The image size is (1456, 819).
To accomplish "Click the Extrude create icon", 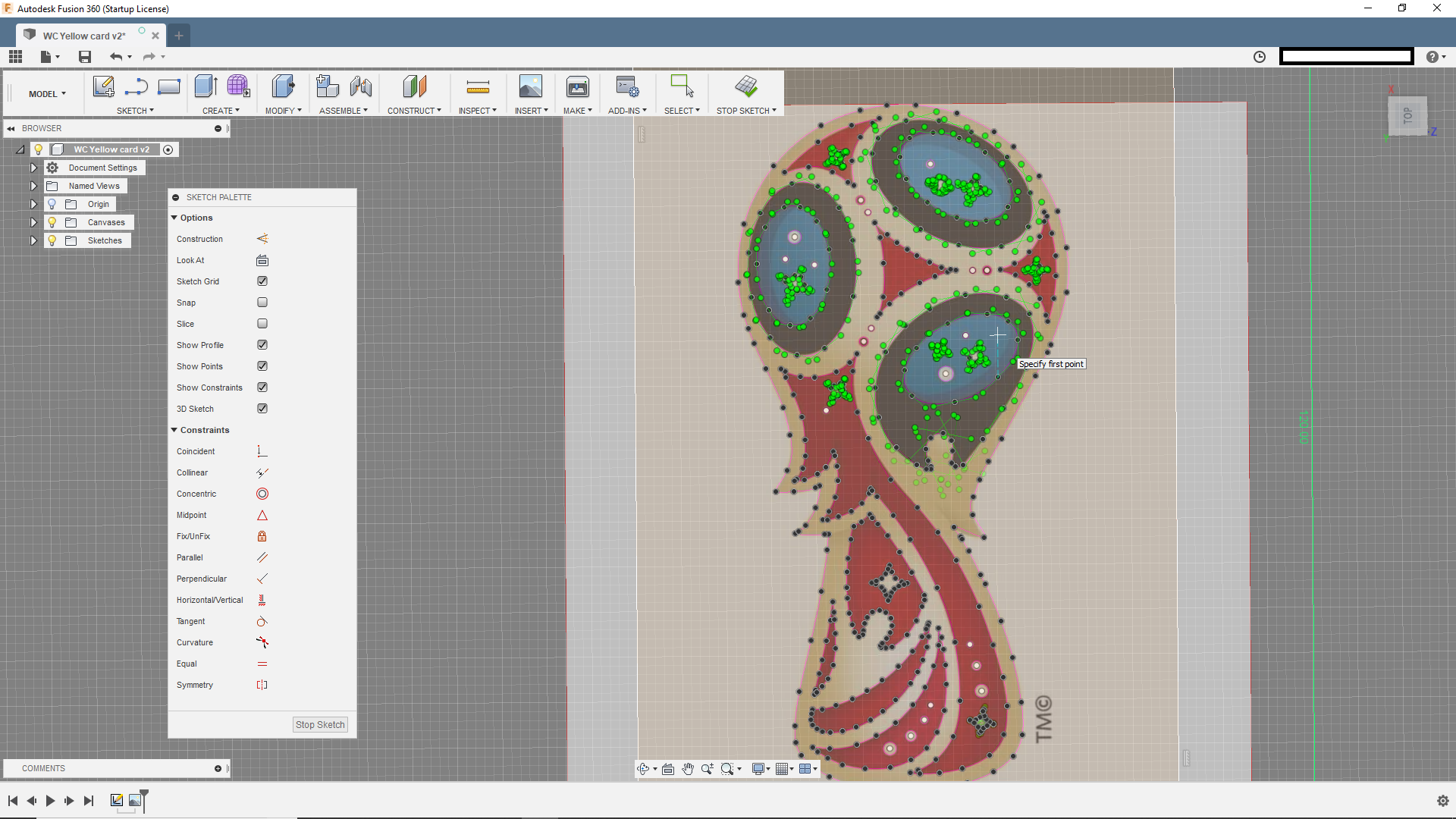I will point(206,86).
